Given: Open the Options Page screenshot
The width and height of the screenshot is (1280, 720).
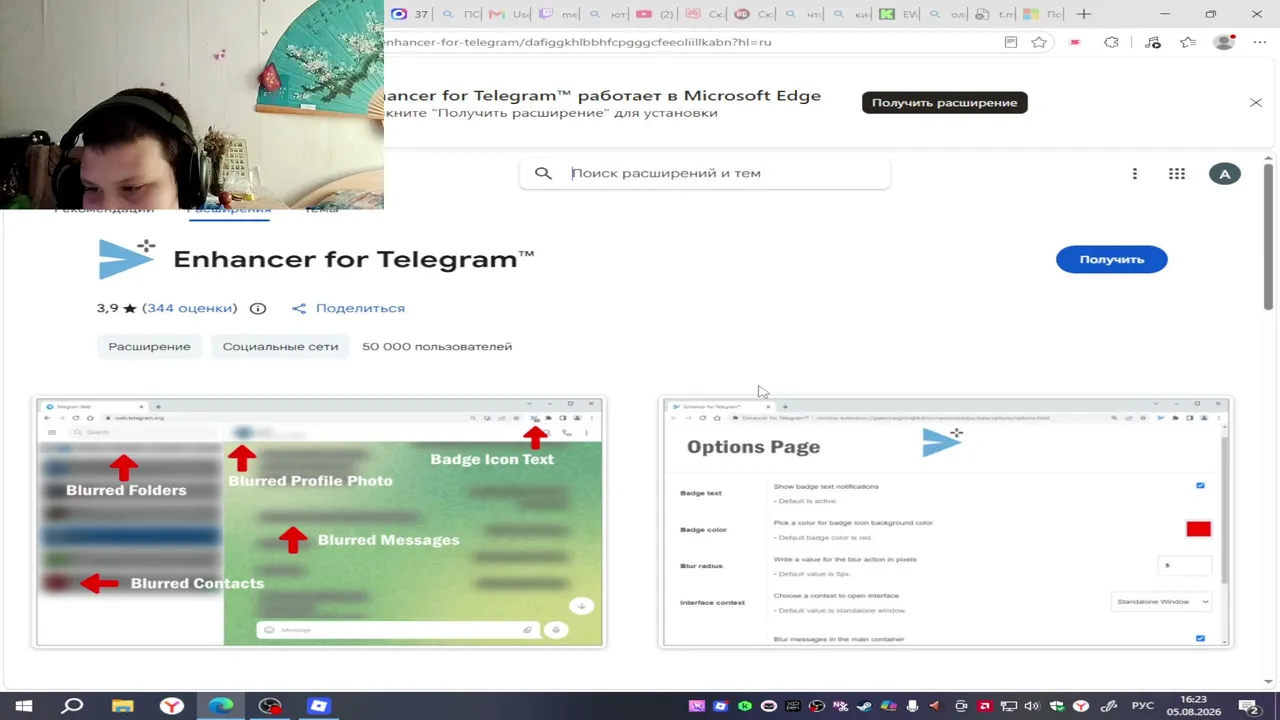Looking at the screenshot, I should [x=946, y=522].
